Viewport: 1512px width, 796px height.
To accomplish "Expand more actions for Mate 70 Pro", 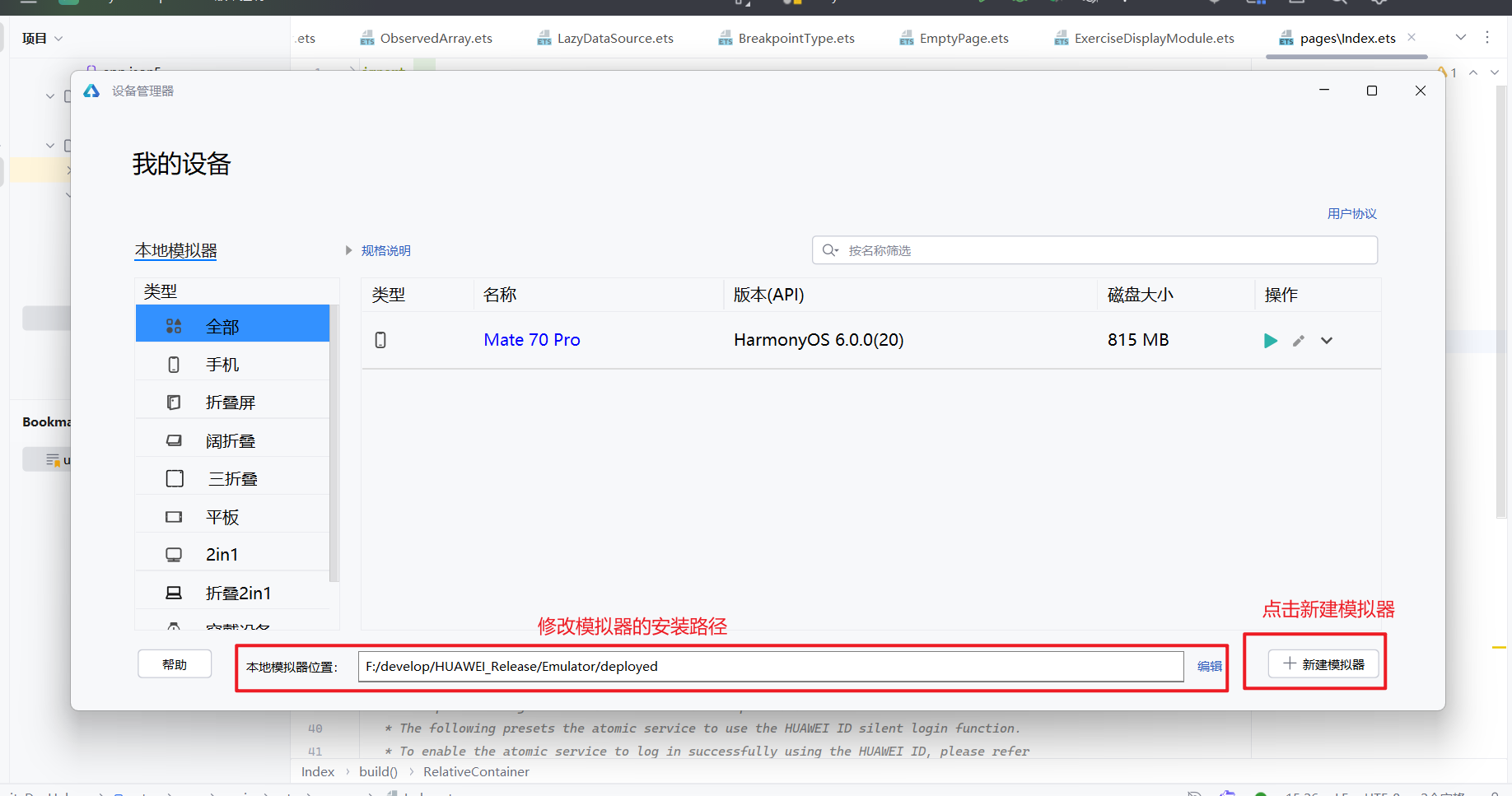I will (x=1327, y=341).
